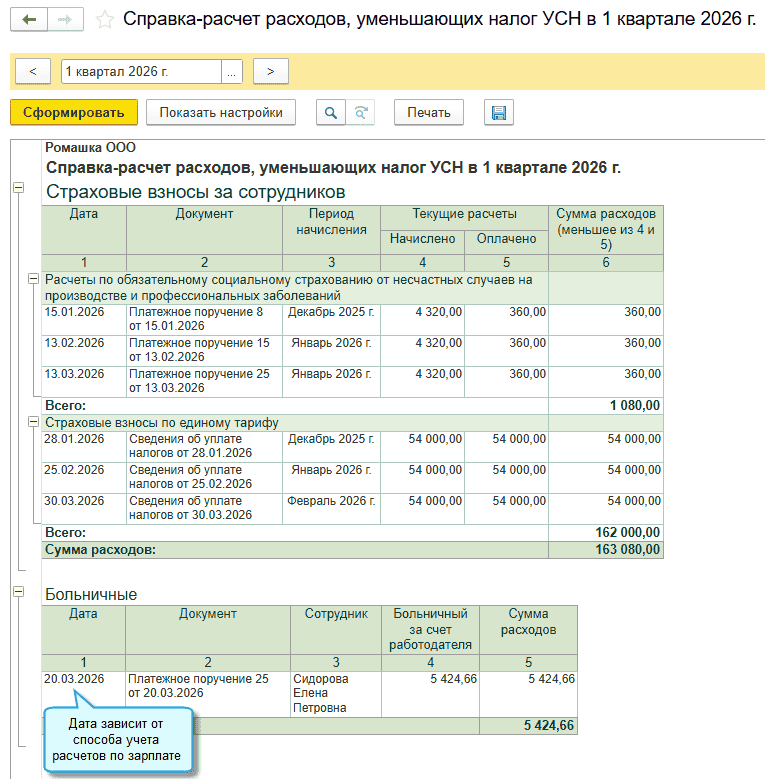Add report to favorites with star icon
Viewport: 765px width, 779px height.
(x=104, y=20)
